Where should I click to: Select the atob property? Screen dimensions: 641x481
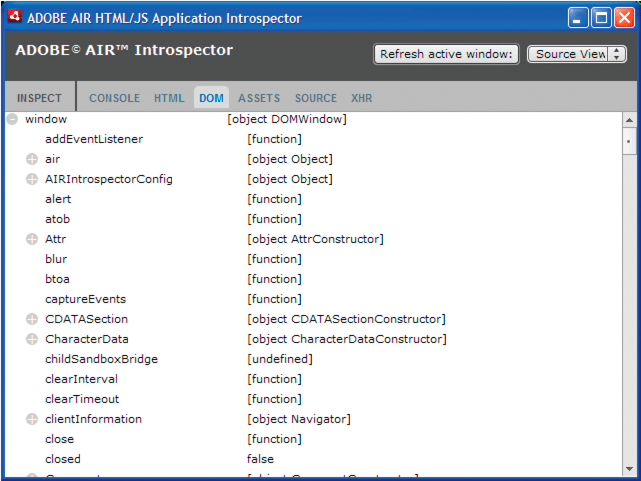point(58,219)
